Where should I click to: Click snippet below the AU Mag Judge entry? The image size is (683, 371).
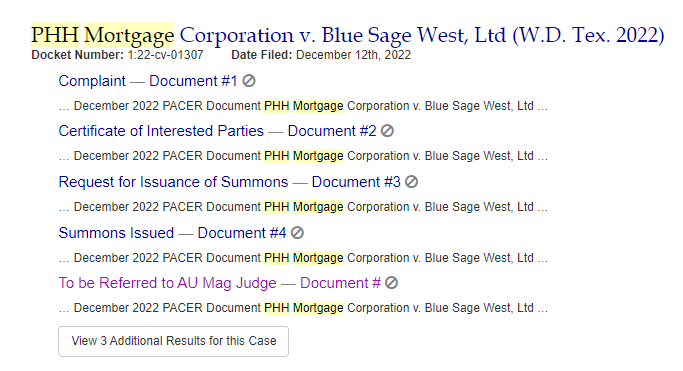pyautogui.click(x=303, y=308)
